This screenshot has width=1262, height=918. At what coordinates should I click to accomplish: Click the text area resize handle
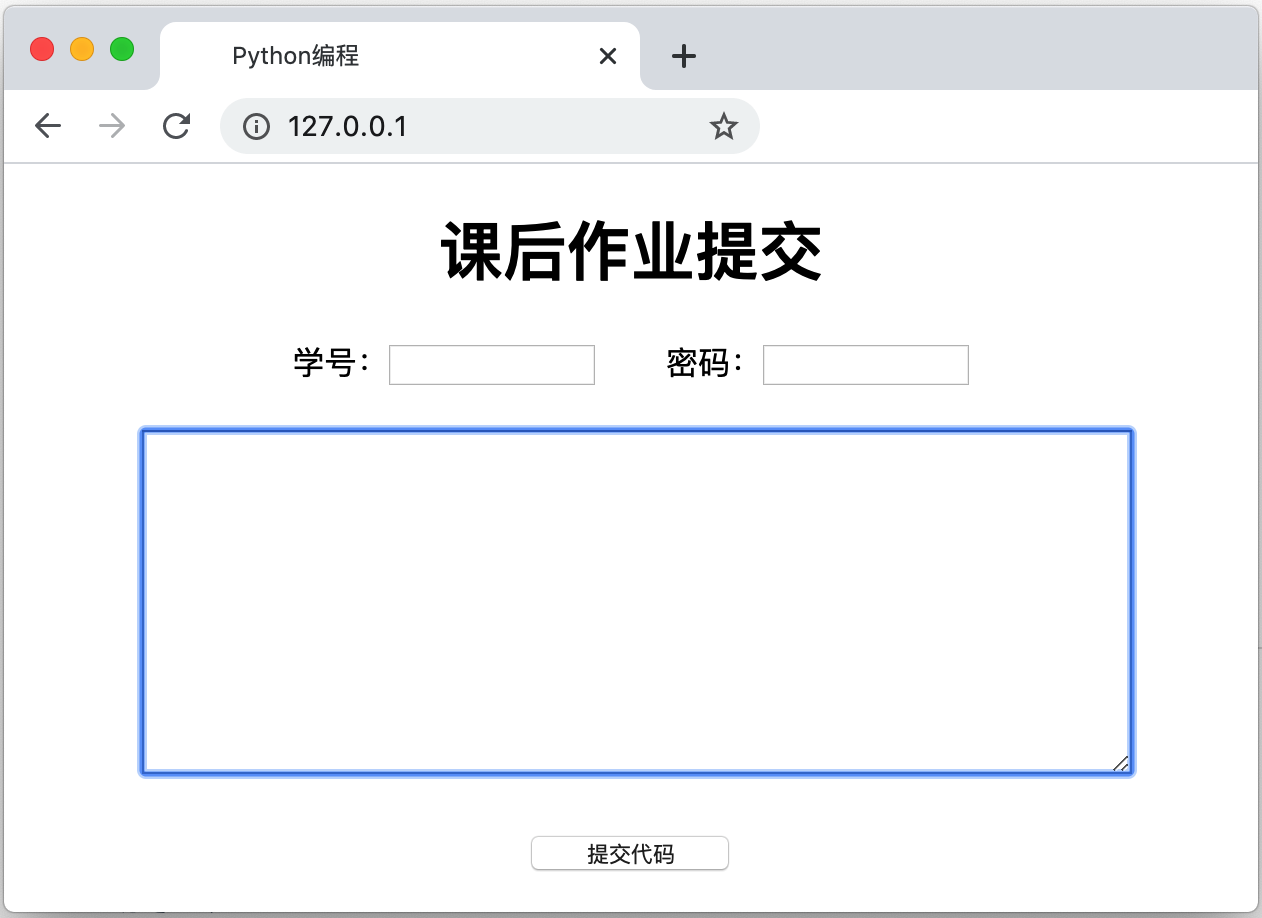(x=1121, y=764)
